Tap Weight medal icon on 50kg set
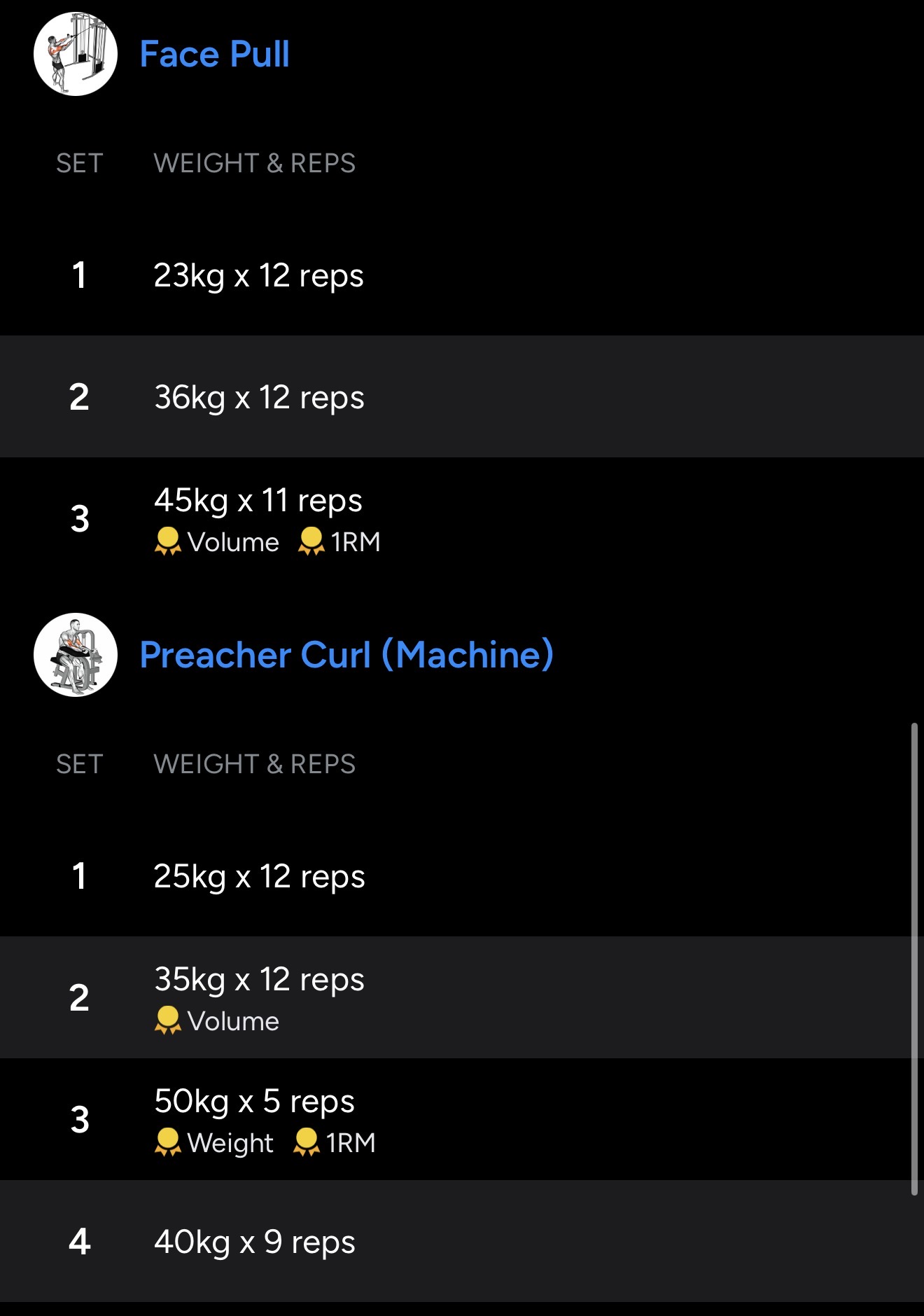 (x=168, y=1142)
